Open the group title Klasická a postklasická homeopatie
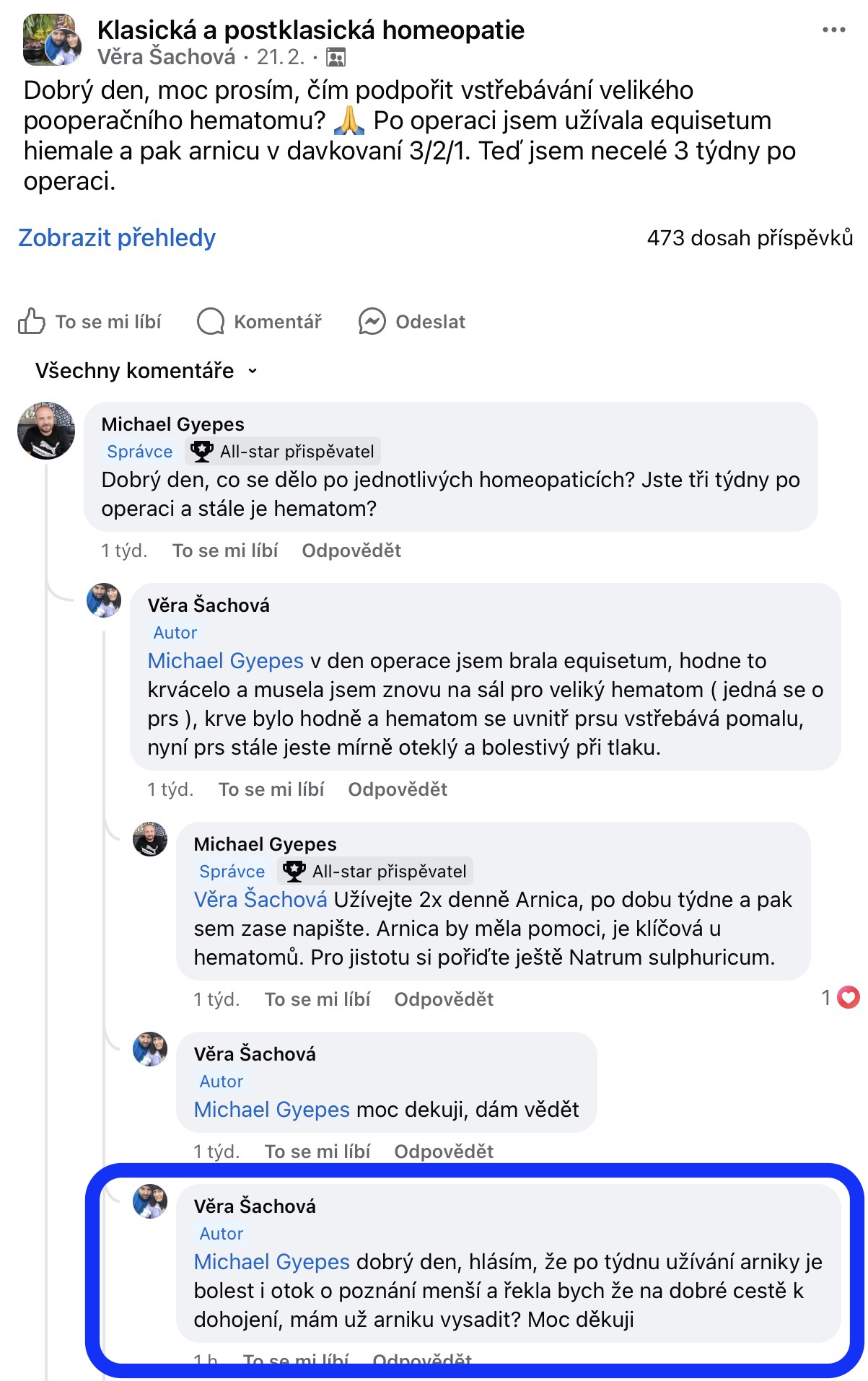Screen dimensions: 868x1381 point(310,30)
